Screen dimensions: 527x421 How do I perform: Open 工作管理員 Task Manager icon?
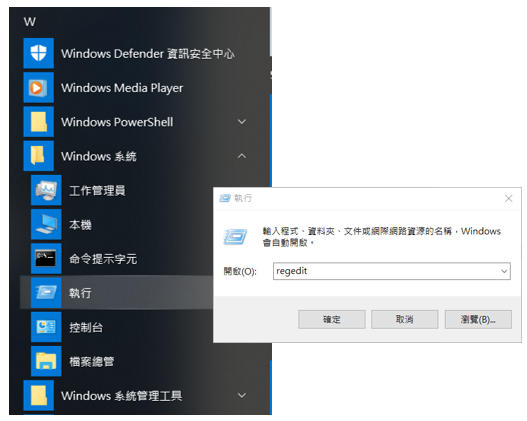coord(46,190)
